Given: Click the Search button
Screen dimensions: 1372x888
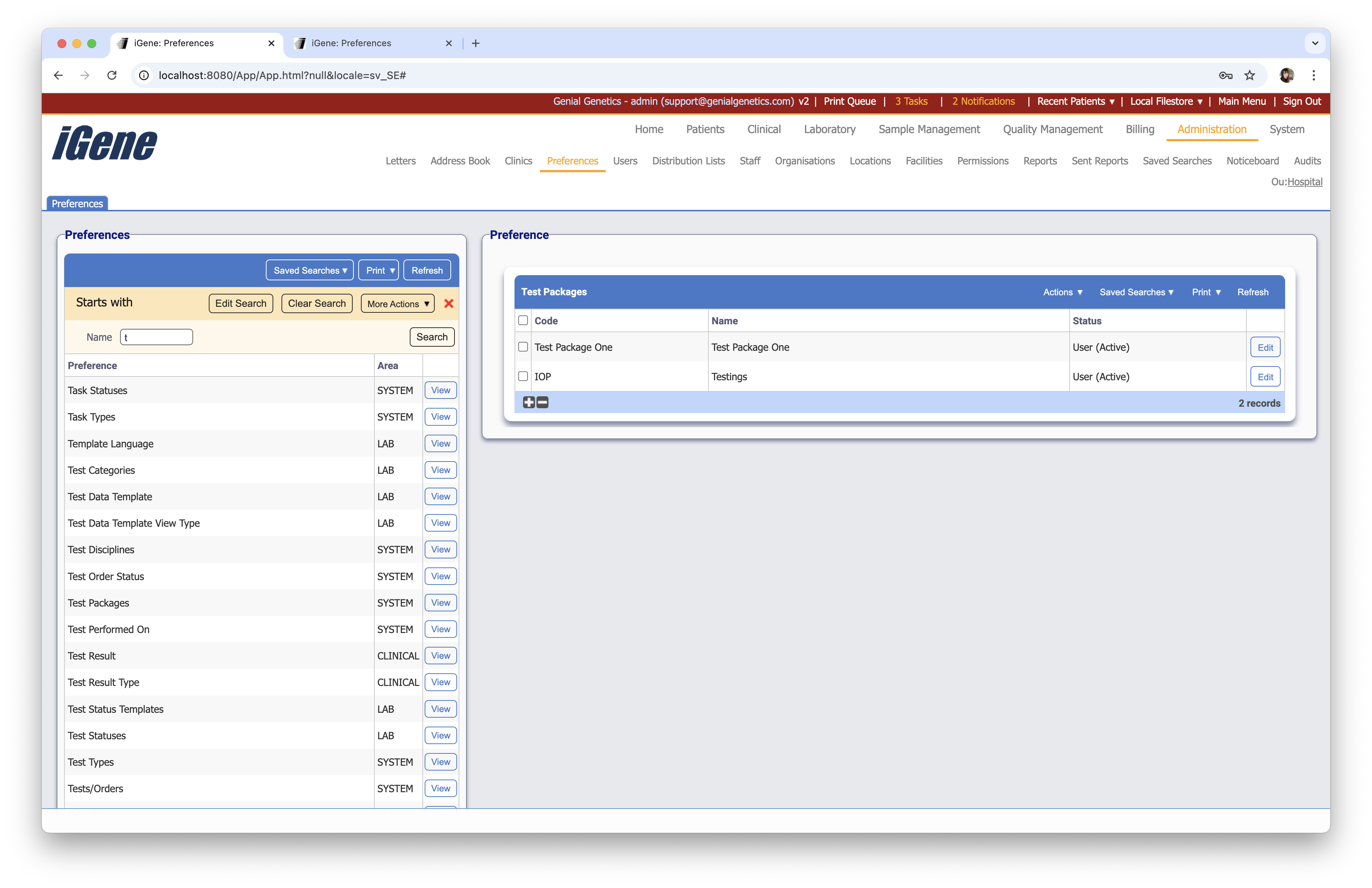Looking at the screenshot, I should pyautogui.click(x=432, y=337).
